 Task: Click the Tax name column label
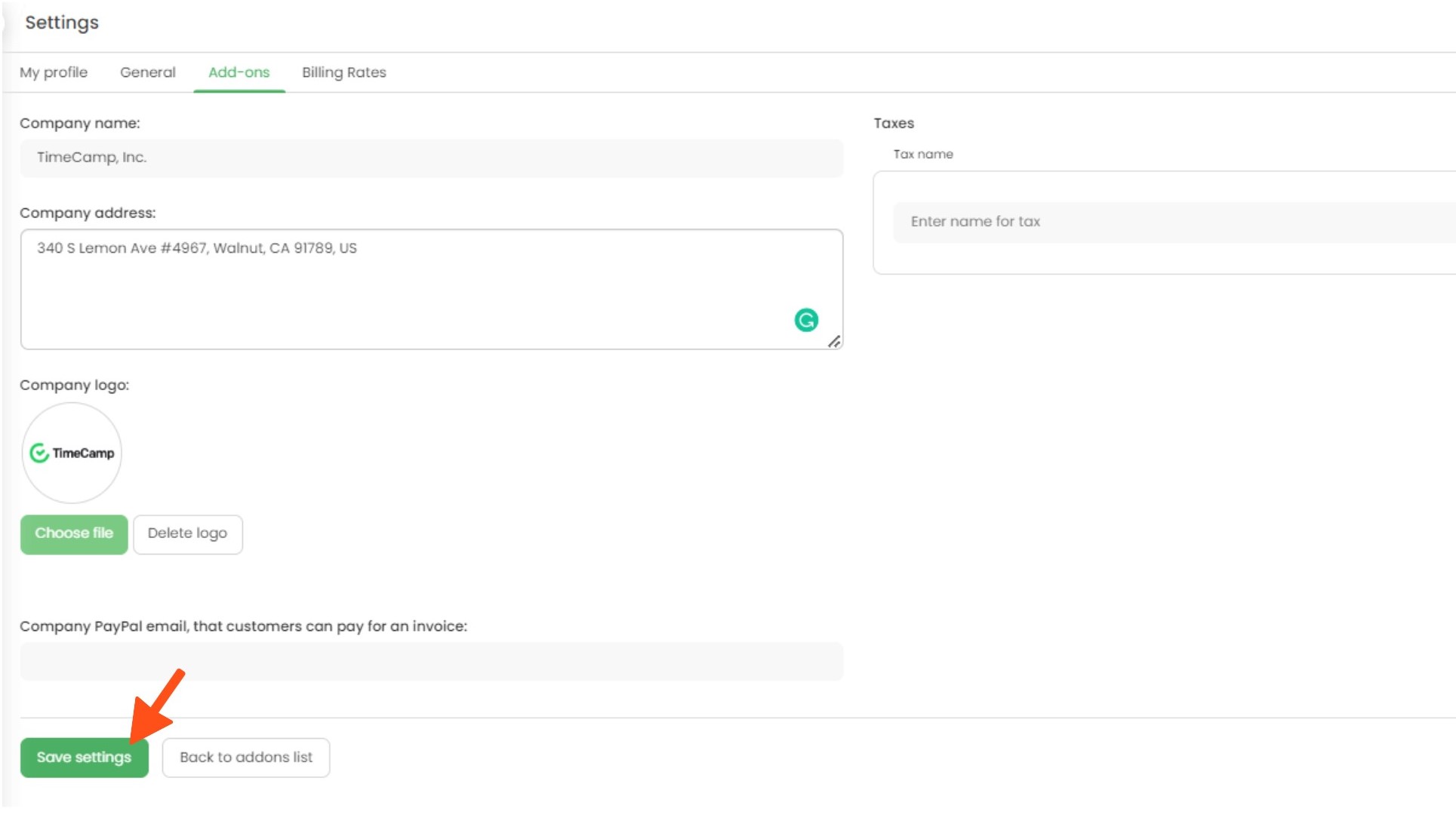[922, 154]
